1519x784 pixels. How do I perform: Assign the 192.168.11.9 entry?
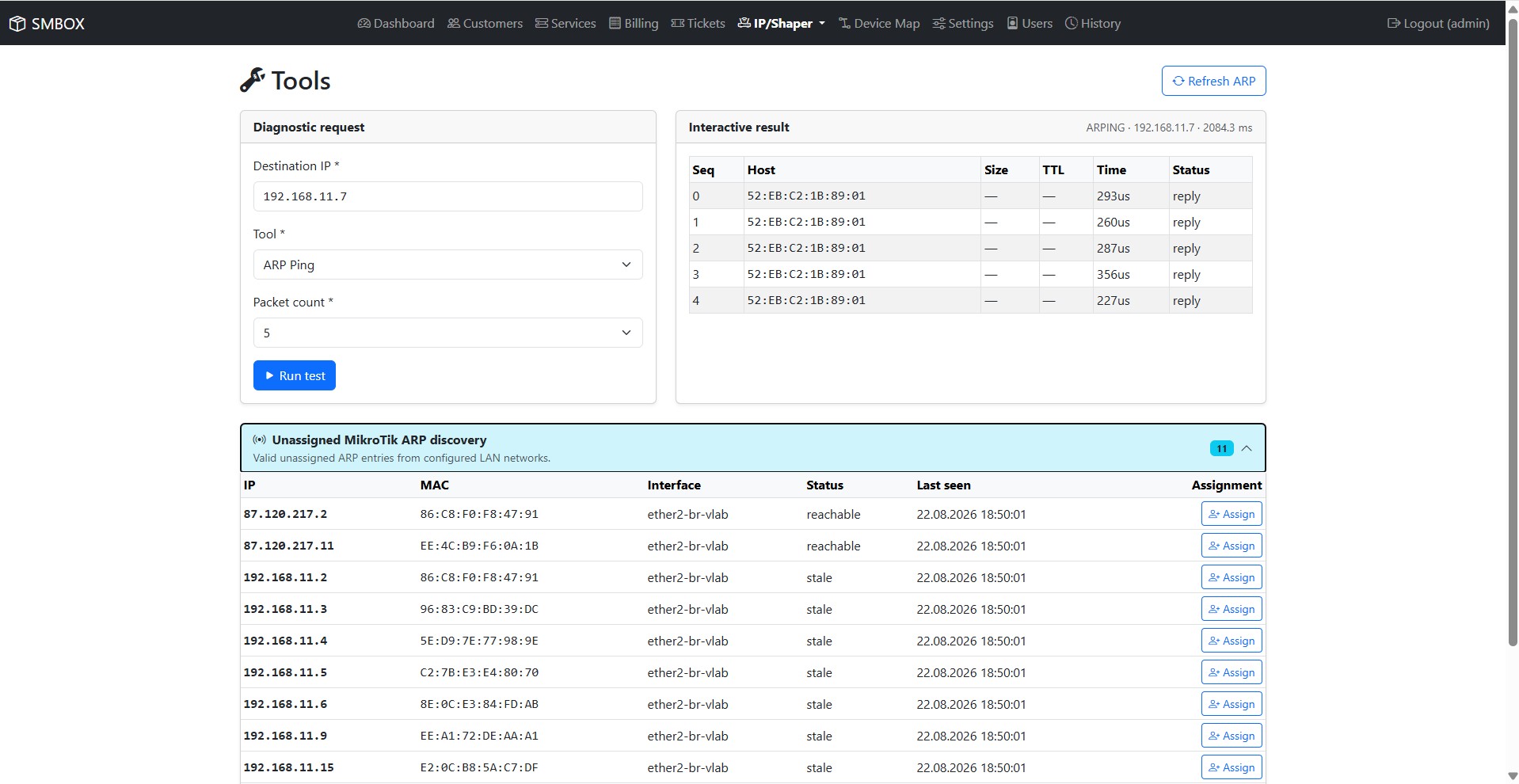coord(1232,736)
